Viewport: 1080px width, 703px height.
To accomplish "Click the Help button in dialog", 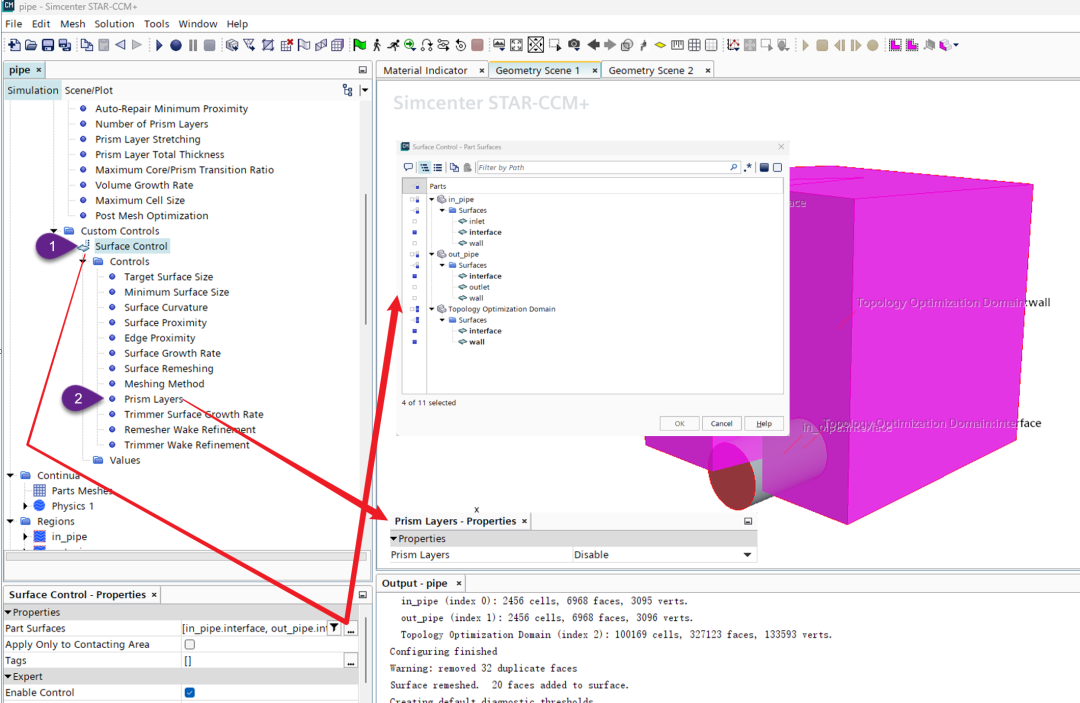I will click(x=764, y=423).
